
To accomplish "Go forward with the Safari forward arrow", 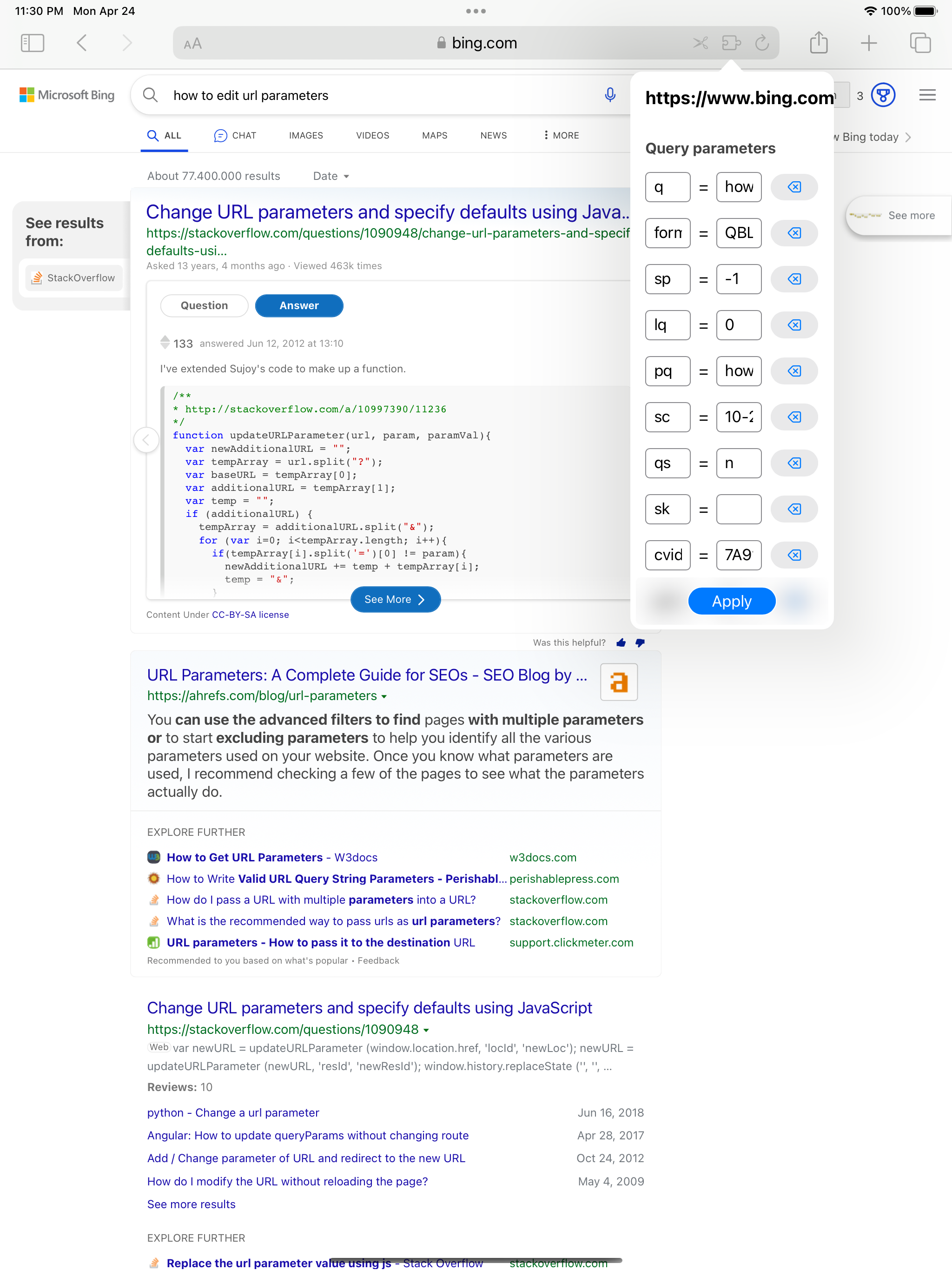I will pos(127,43).
